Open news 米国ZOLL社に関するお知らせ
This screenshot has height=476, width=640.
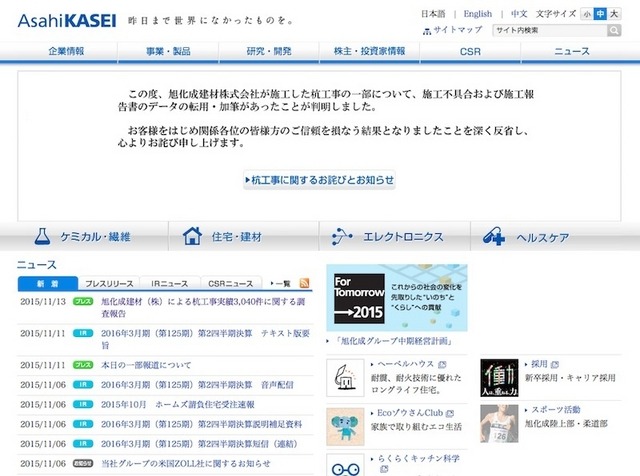pyautogui.click(x=185, y=463)
